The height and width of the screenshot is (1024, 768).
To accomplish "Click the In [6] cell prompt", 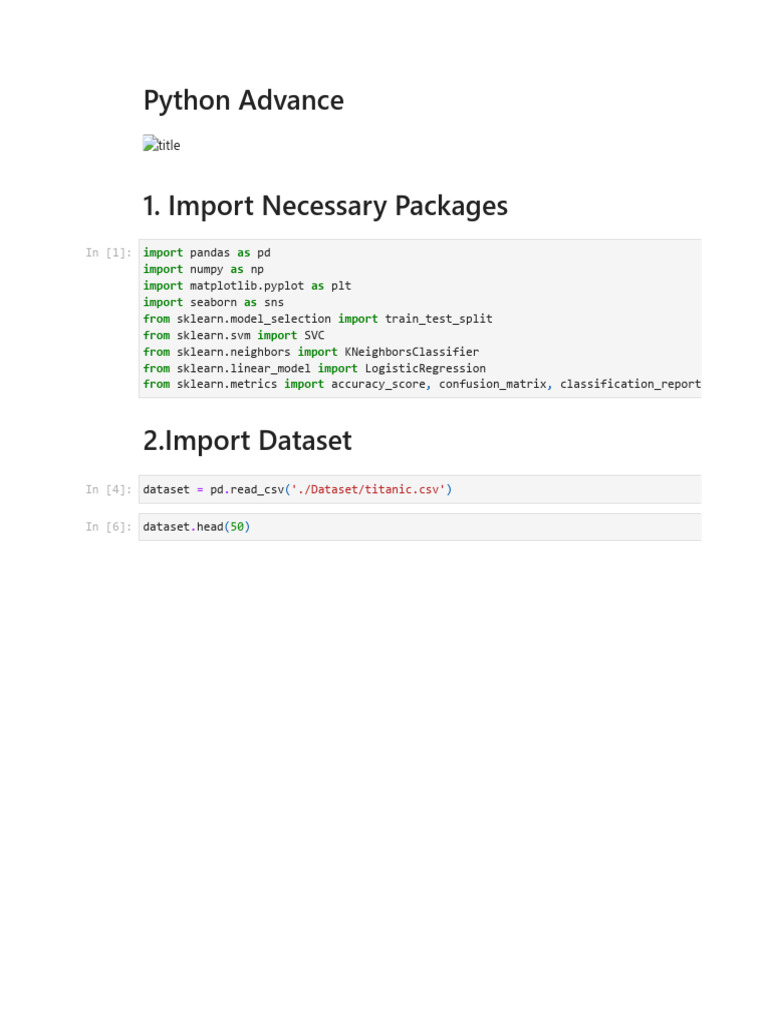I will [x=108, y=527].
